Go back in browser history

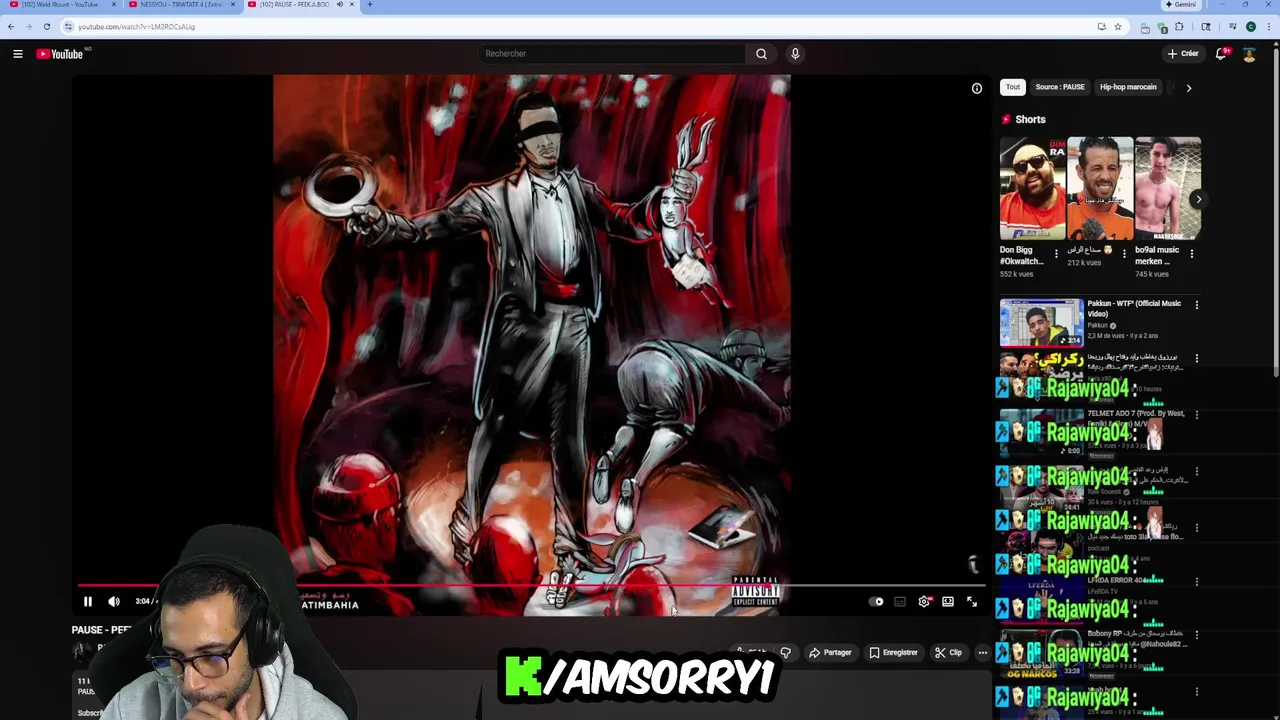pos(11,27)
